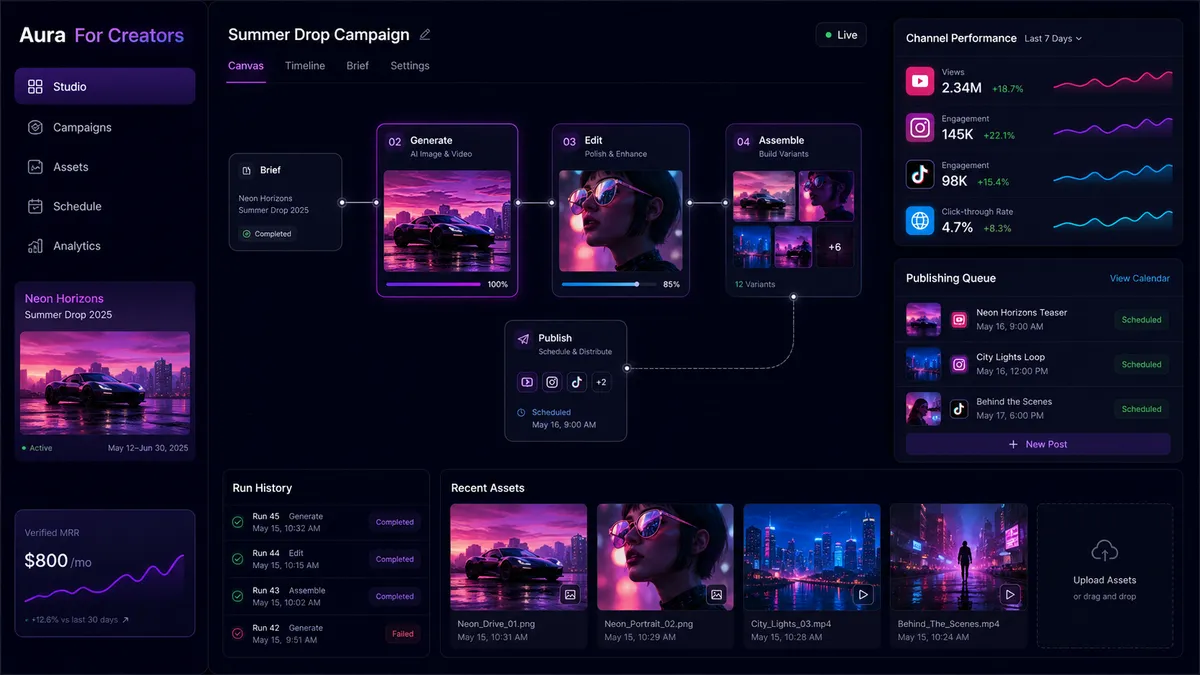Click the Live status button

pos(841,35)
